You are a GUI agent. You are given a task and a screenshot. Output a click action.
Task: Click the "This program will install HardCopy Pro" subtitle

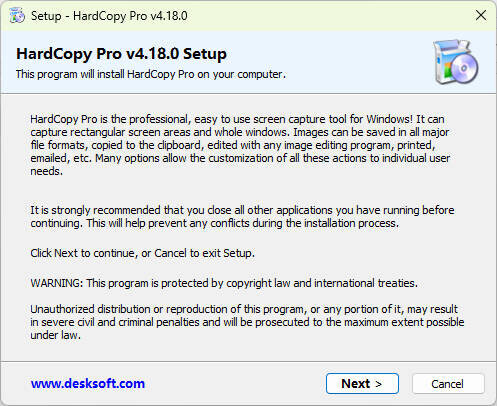[151, 74]
